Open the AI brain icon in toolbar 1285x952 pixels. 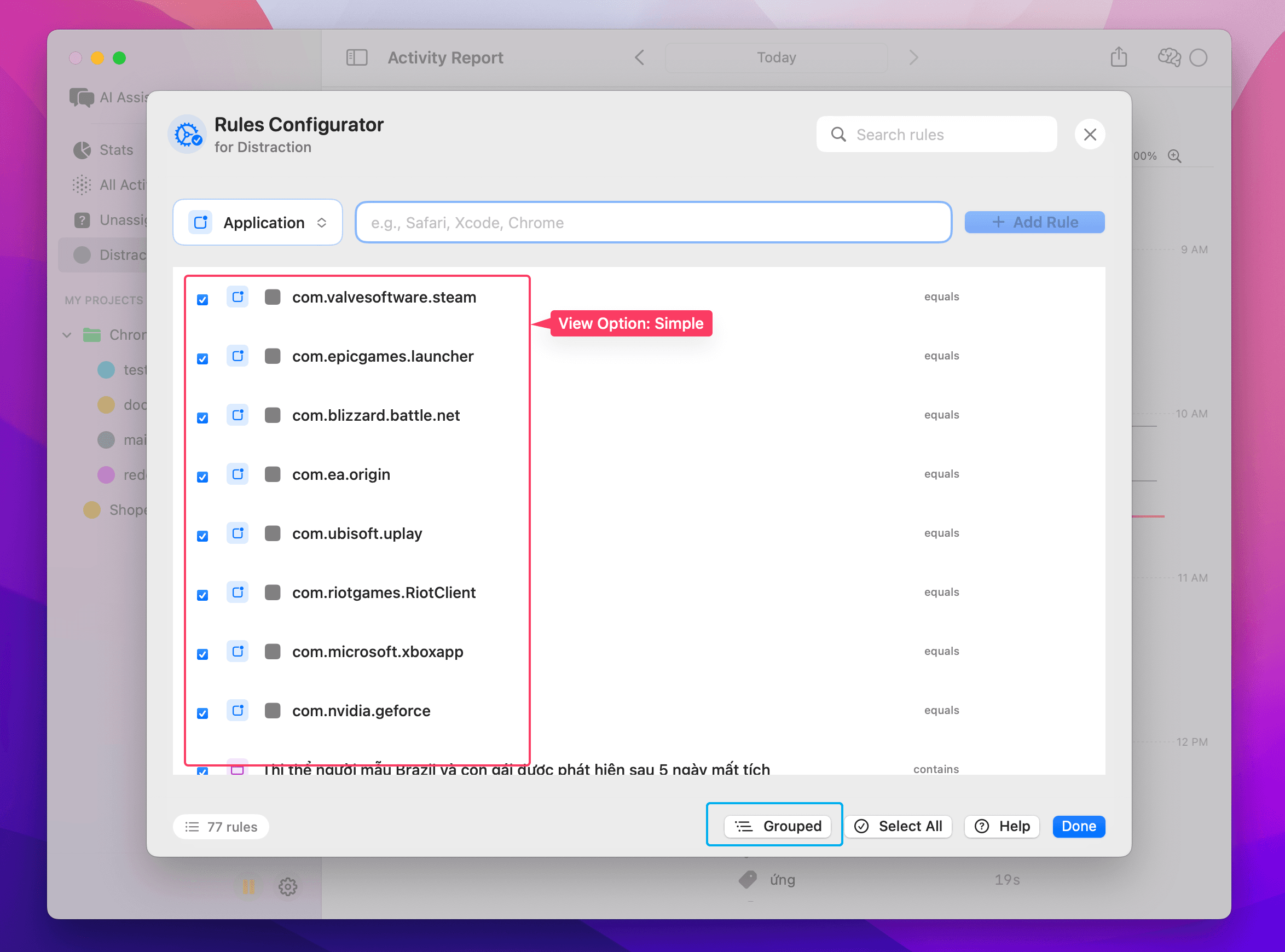(x=1168, y=57)
